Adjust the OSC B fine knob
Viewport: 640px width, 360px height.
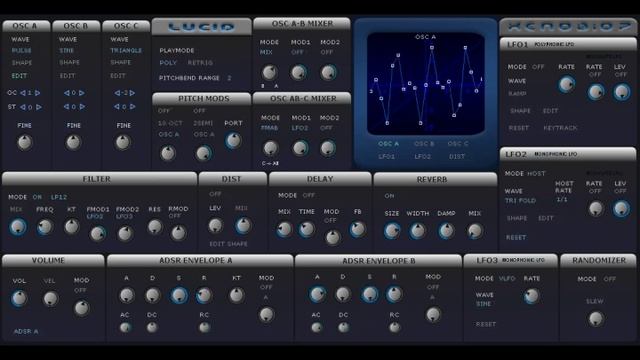click(x=73, y=142)
